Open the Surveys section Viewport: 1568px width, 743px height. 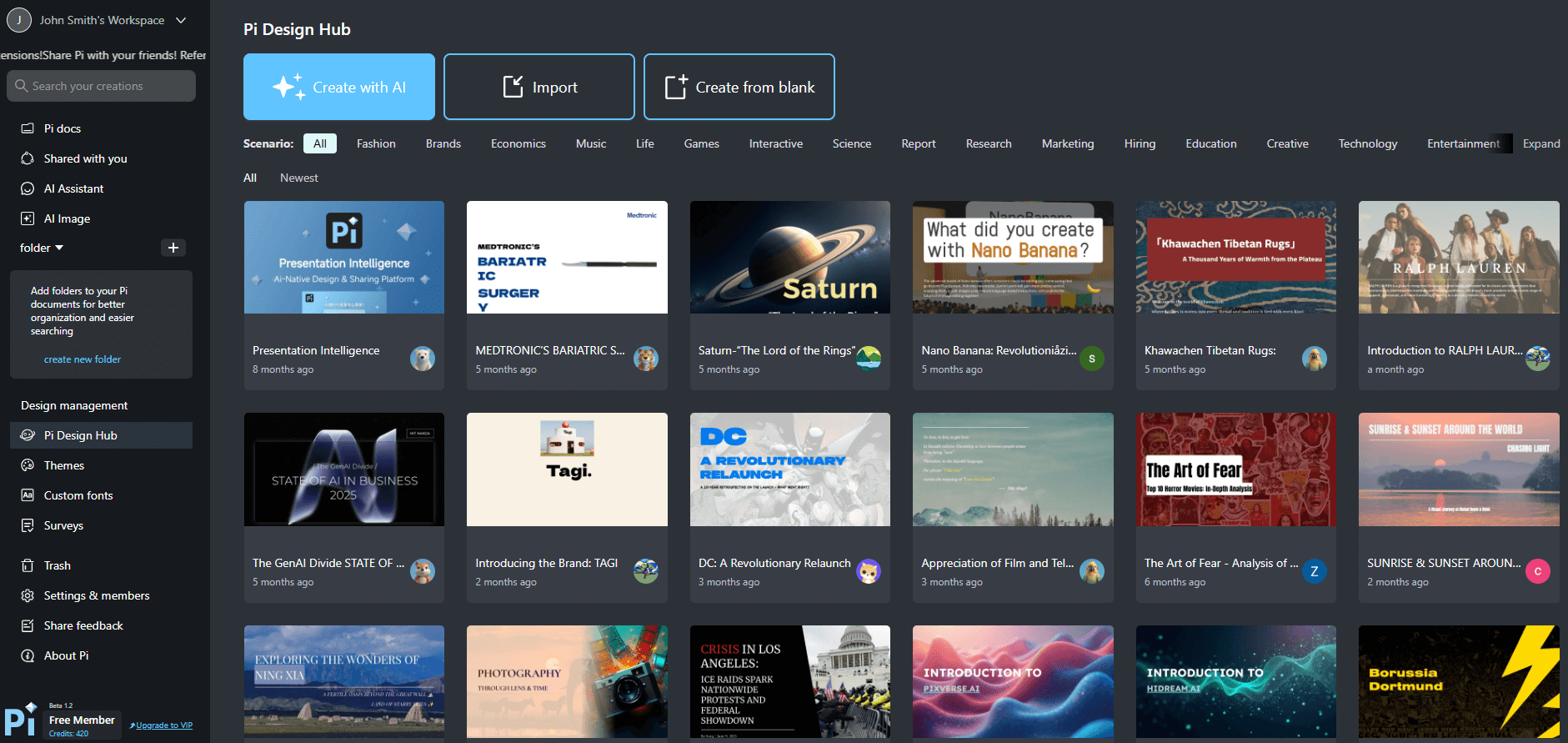63,525
